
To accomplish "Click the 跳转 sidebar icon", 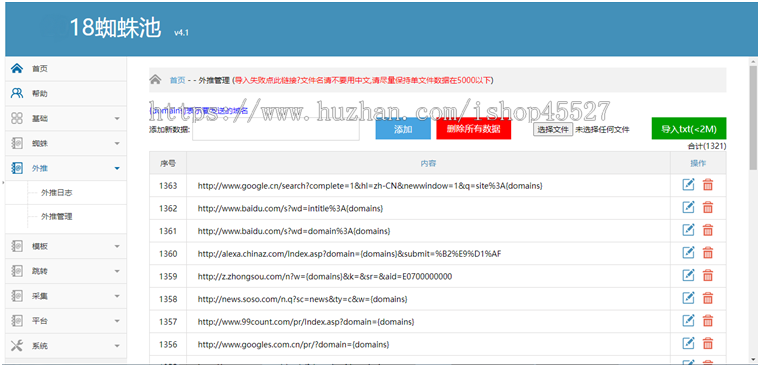I will click(x=17, y=271).
